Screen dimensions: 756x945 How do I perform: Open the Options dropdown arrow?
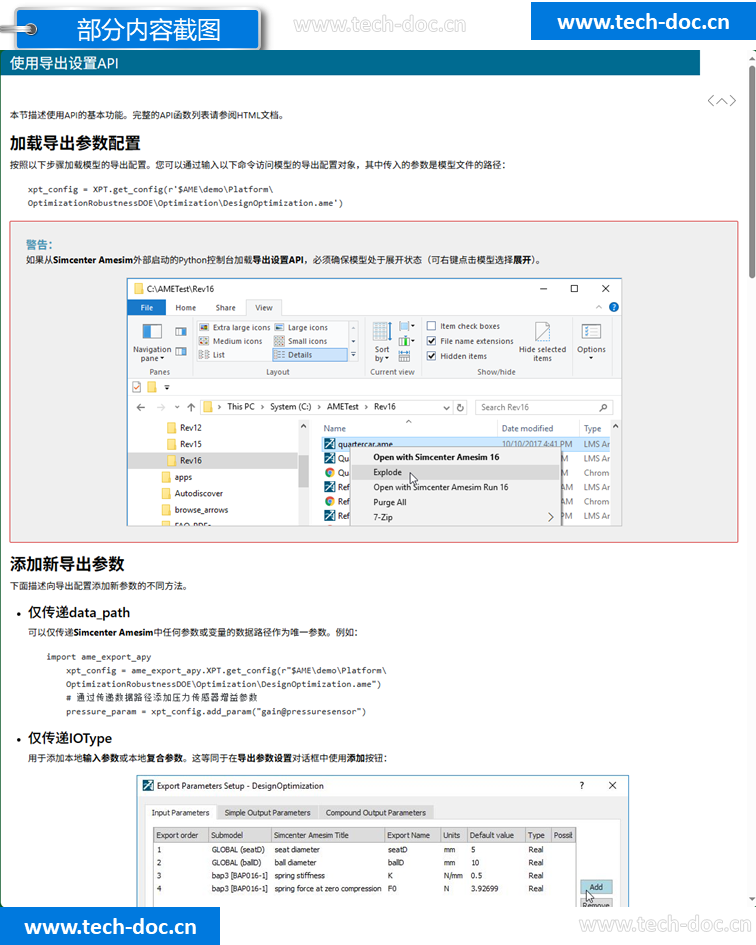click(x=591, y=359)
